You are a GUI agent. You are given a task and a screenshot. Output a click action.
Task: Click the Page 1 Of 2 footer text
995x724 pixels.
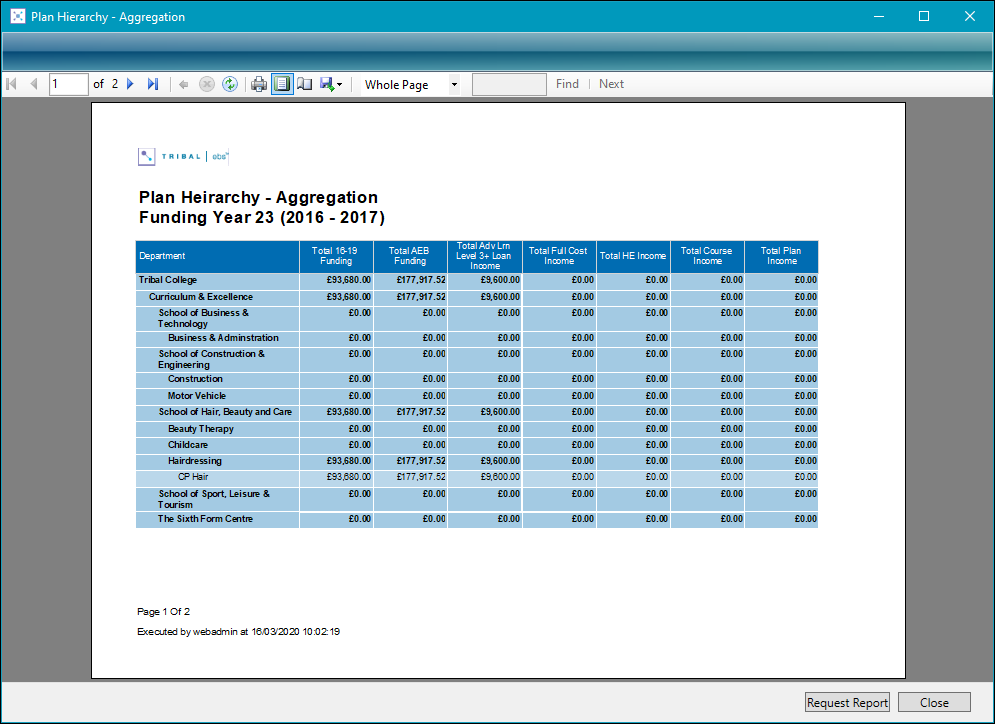click(164, 612)
